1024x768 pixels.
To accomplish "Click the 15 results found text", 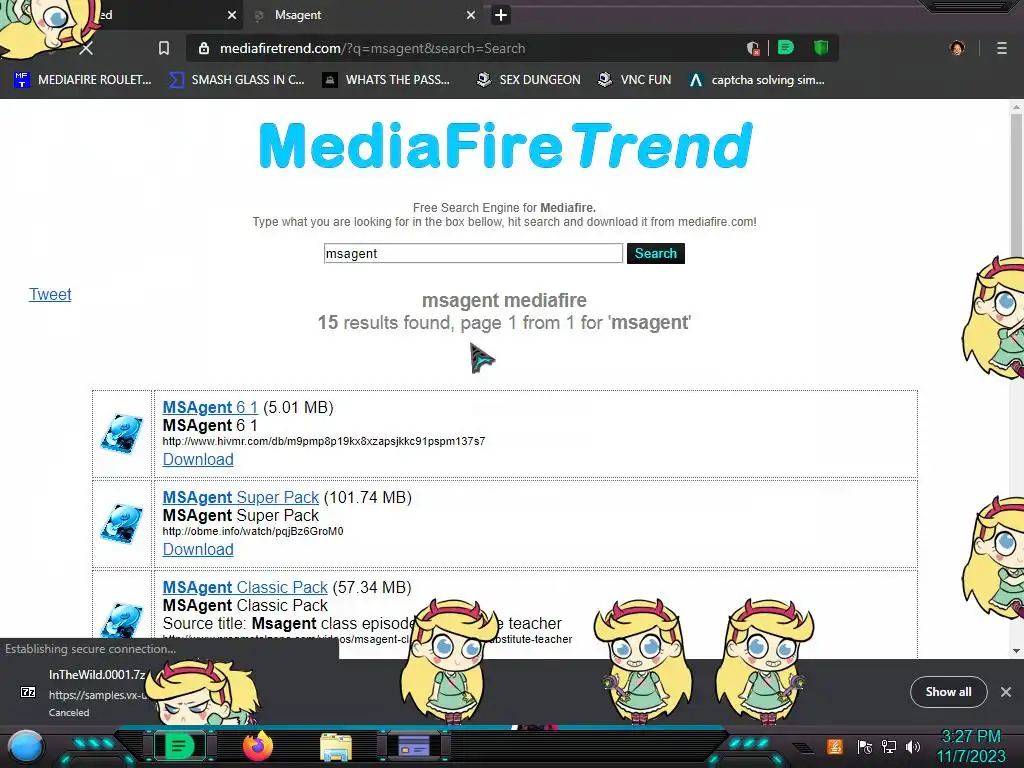I will (x=504, y=323).
